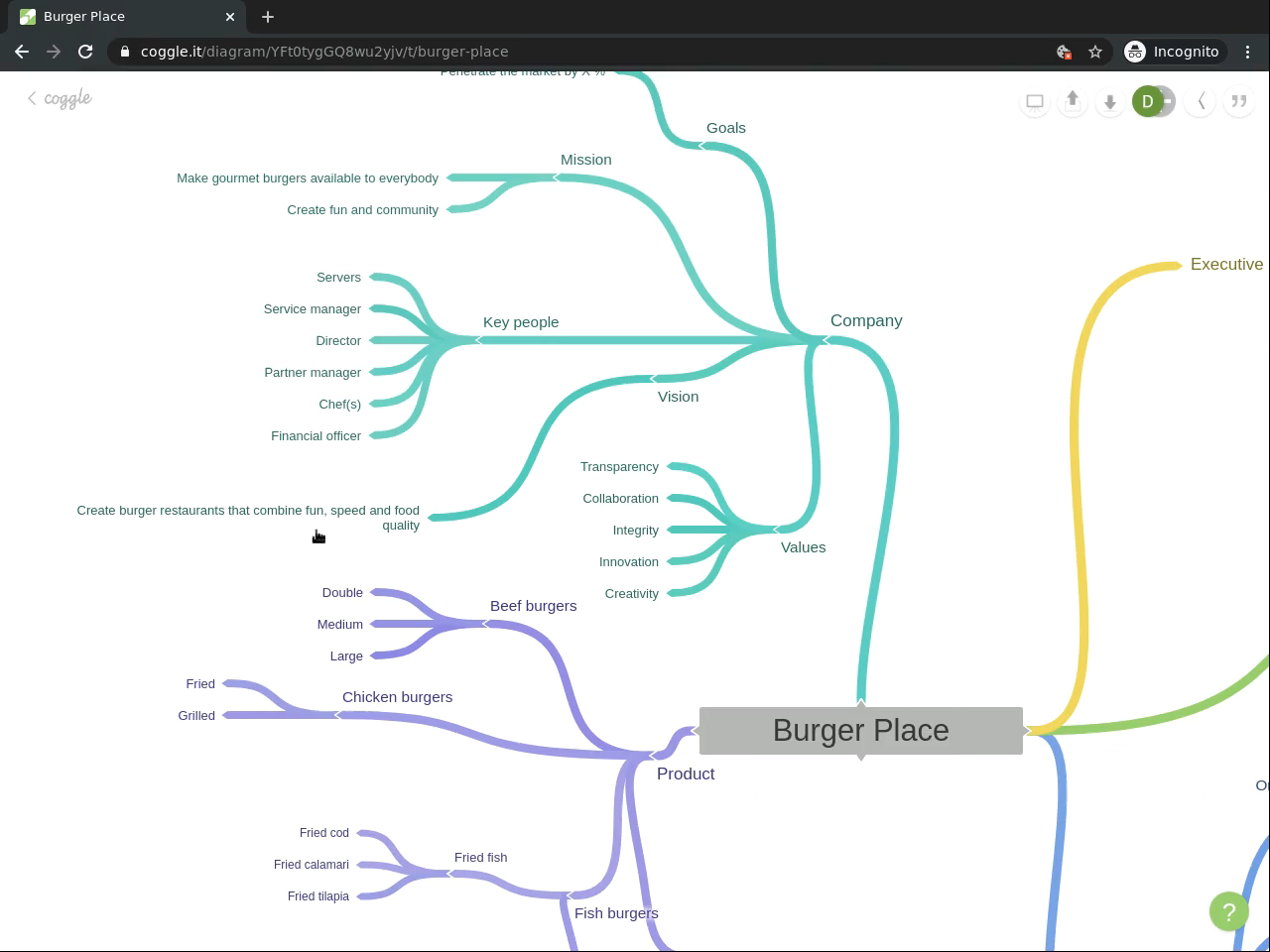The image size is (1270, 952).
Task: Click the share diagram upload icon
Action: pos(1073,101)
